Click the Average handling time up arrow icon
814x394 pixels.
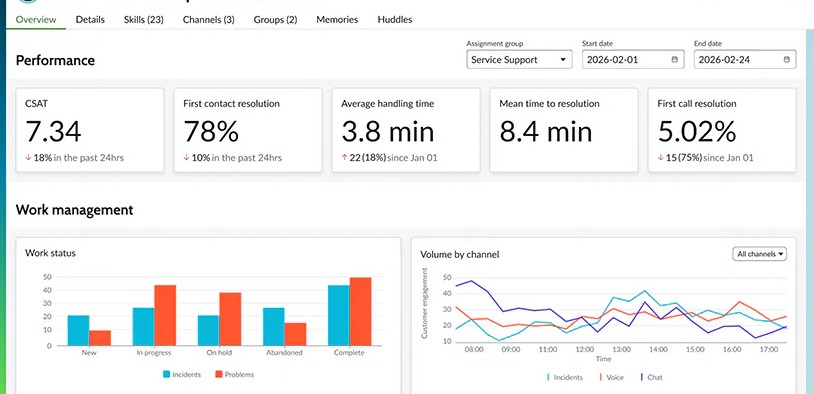coord(344,158)
